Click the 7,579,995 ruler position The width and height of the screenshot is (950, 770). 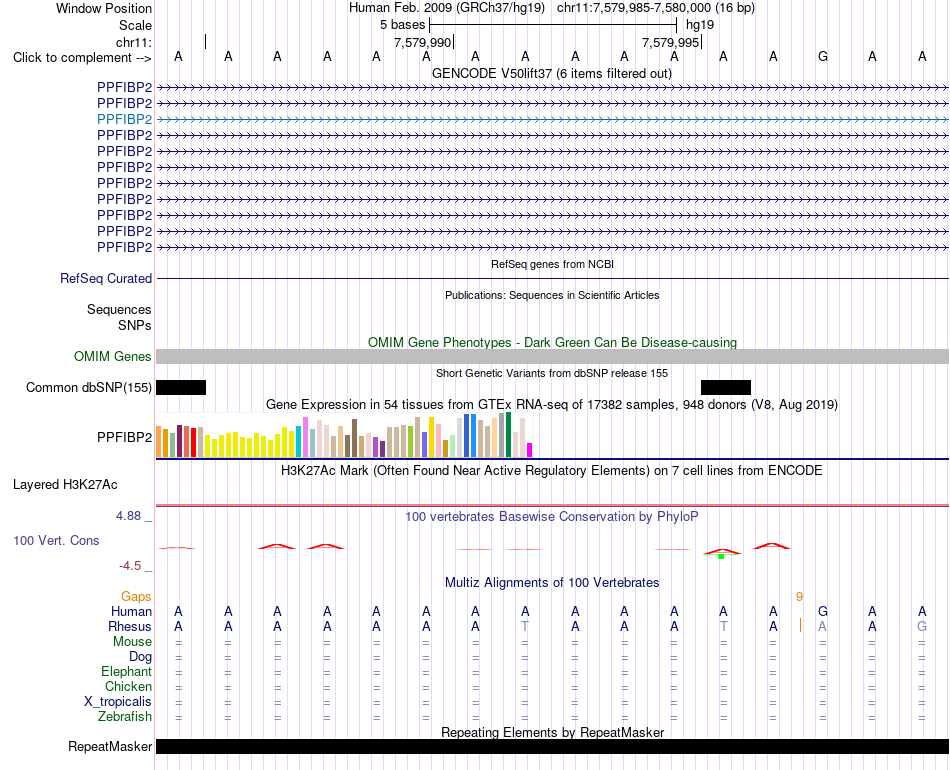(x=671, y=42)
